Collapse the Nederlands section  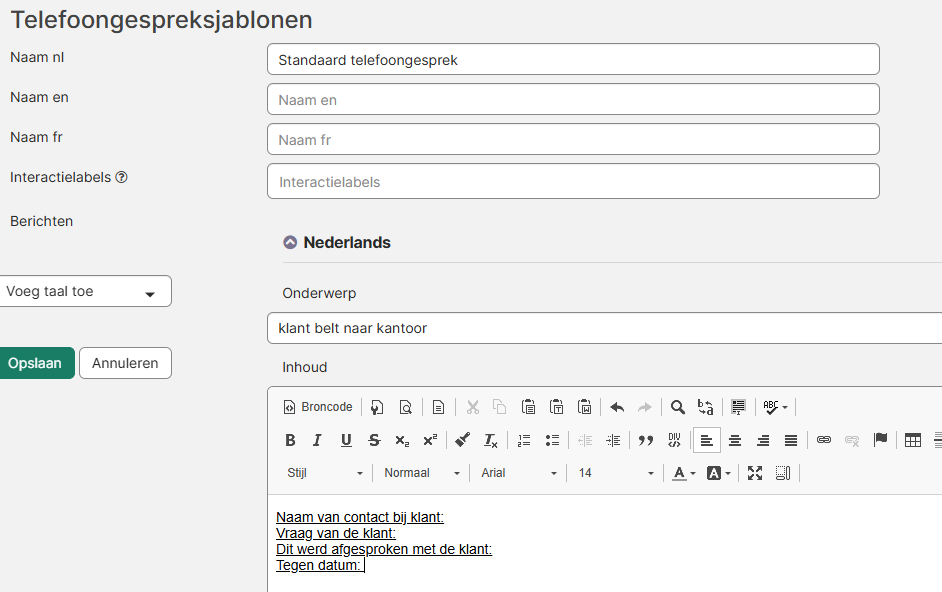point(290,242)
